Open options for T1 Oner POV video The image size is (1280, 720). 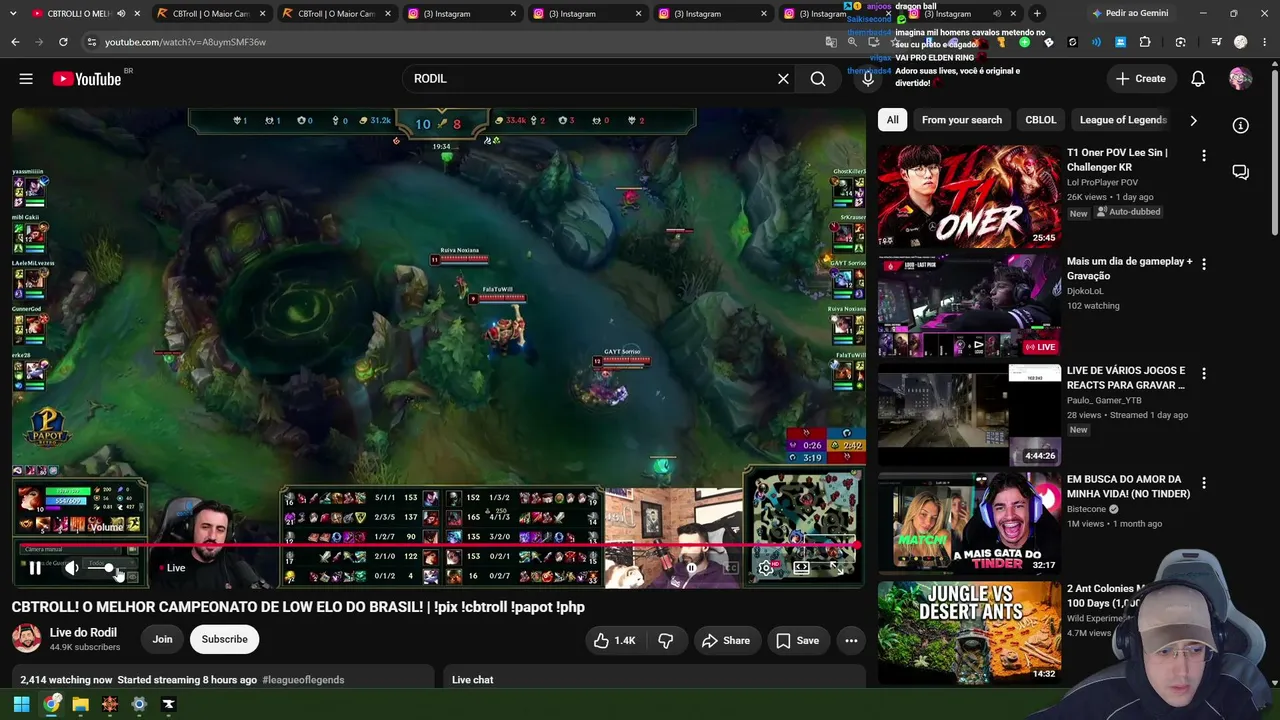click(x=1204, y=156)
